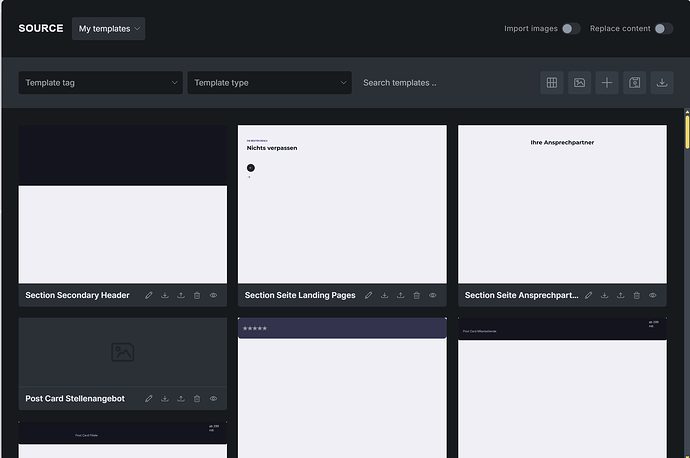Switch to grid view of templates
This screenshot has width=690, height=458.
[x=551, y=83]
